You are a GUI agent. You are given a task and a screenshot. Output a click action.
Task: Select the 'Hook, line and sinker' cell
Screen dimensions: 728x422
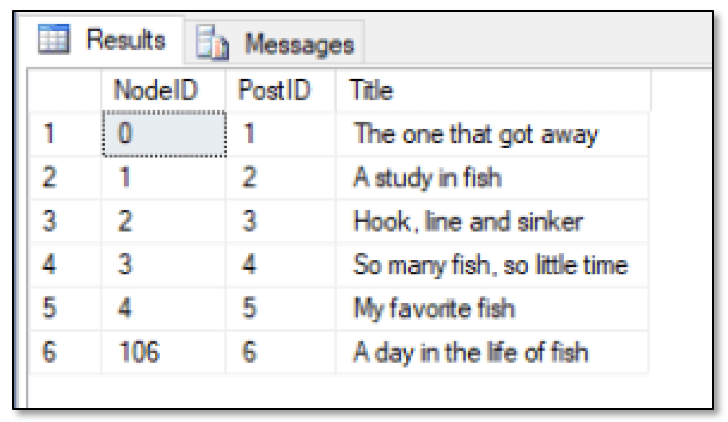(492, 221)
